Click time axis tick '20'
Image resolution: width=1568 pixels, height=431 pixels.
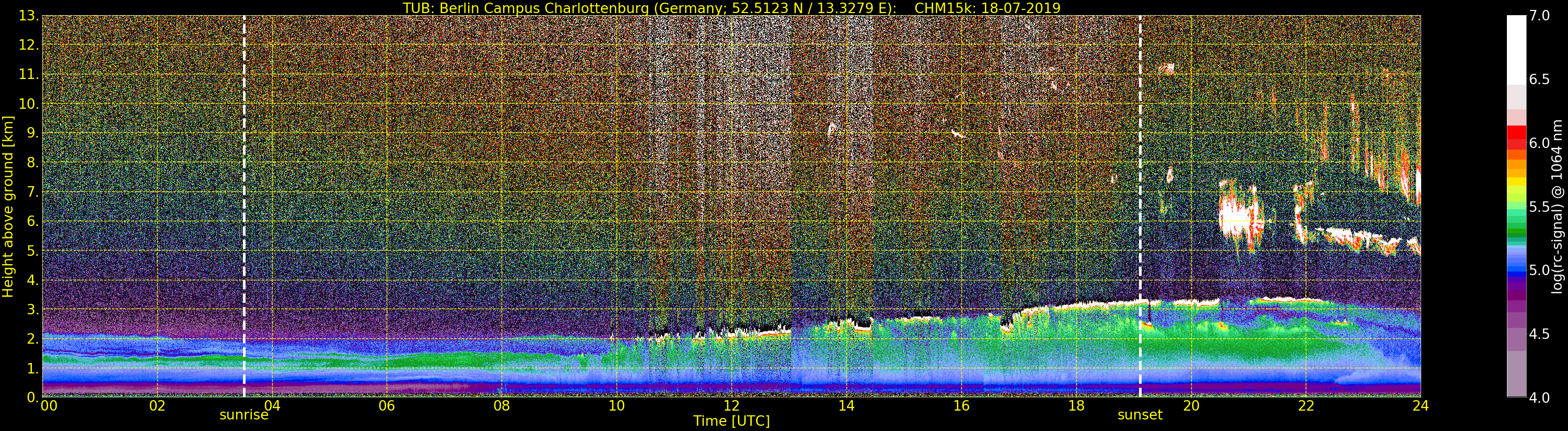click(1191, 406)
